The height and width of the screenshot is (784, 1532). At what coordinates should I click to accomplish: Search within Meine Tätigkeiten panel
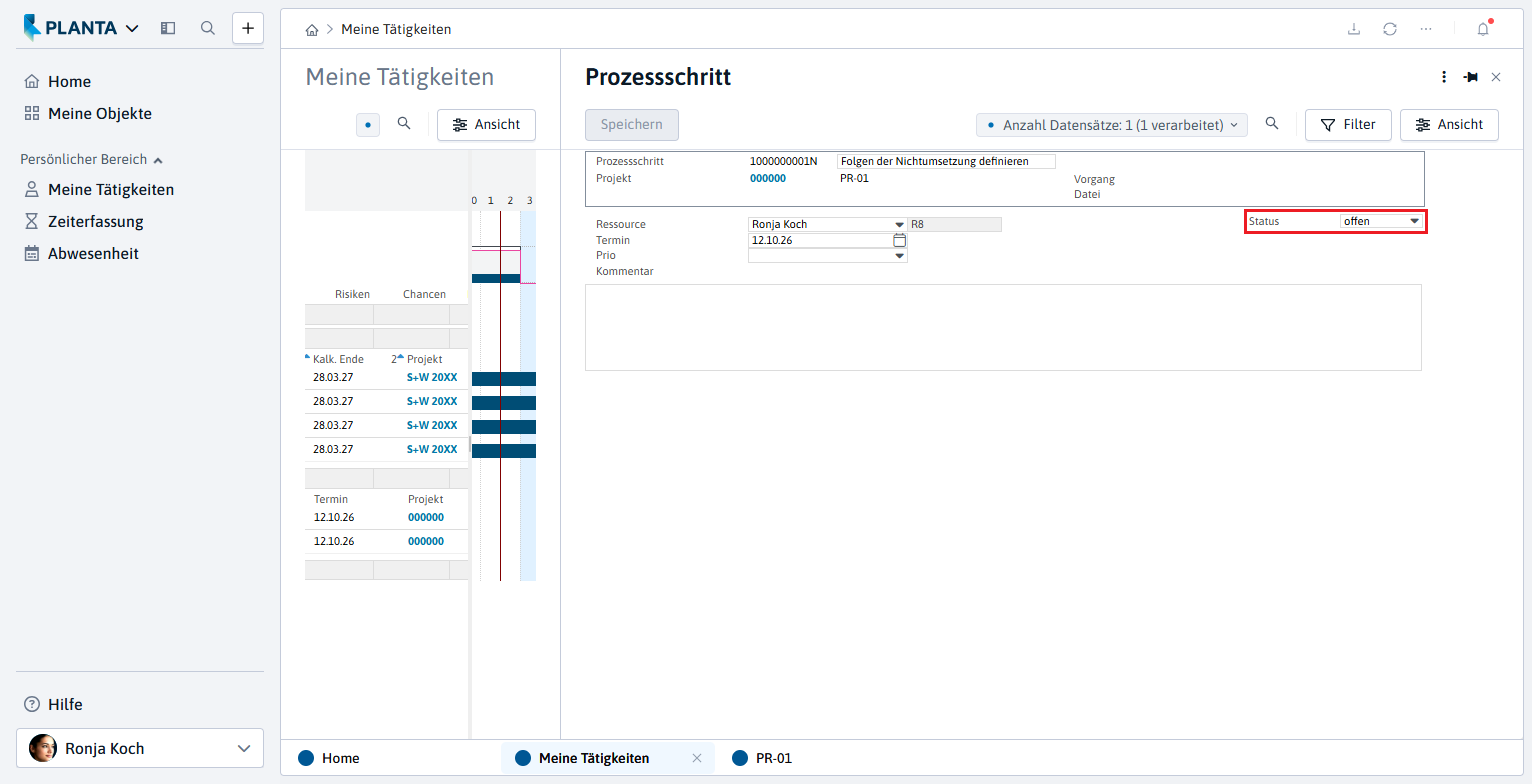pos(404,124)
